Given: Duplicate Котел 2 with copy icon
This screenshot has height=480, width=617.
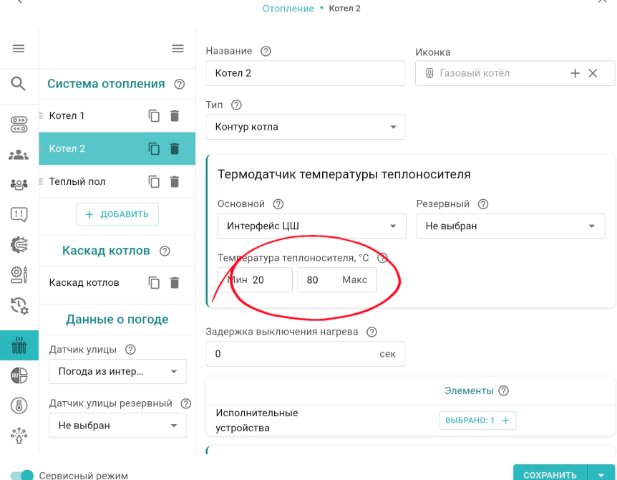Looking at the screenshot, I should pyautogui.click(x=154, y=149).
